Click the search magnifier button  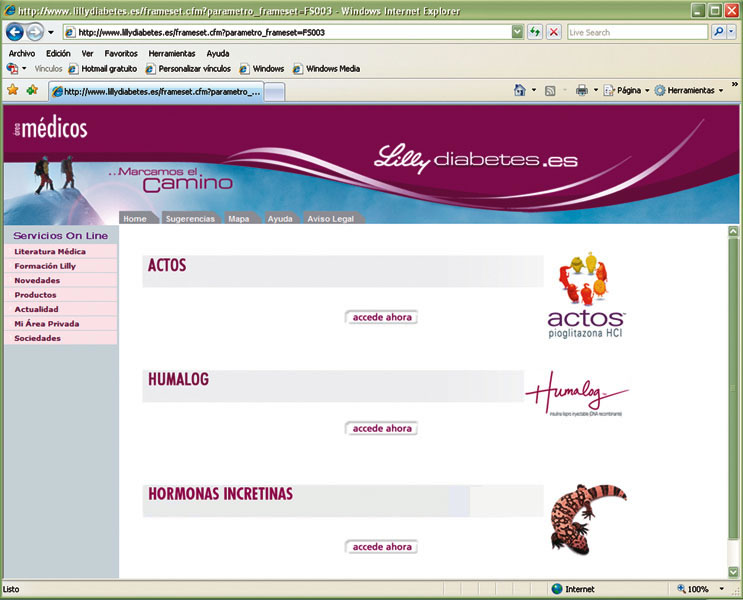tap(719, 32)
